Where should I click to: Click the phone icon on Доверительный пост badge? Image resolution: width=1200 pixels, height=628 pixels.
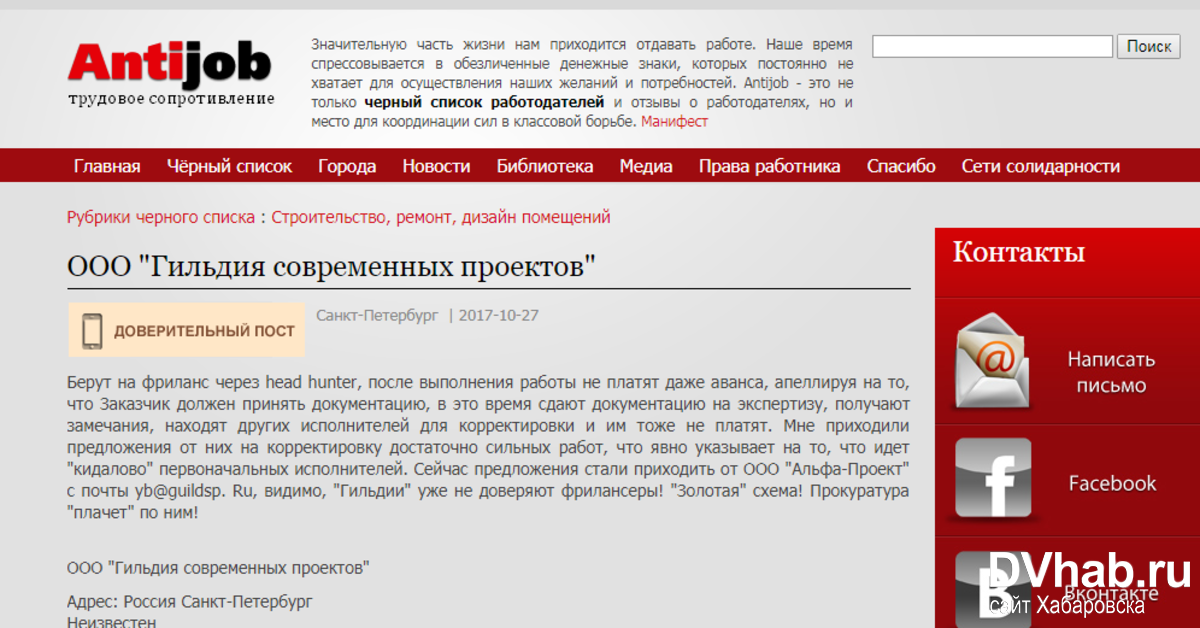pyautogui.click(x=93, y=330)
